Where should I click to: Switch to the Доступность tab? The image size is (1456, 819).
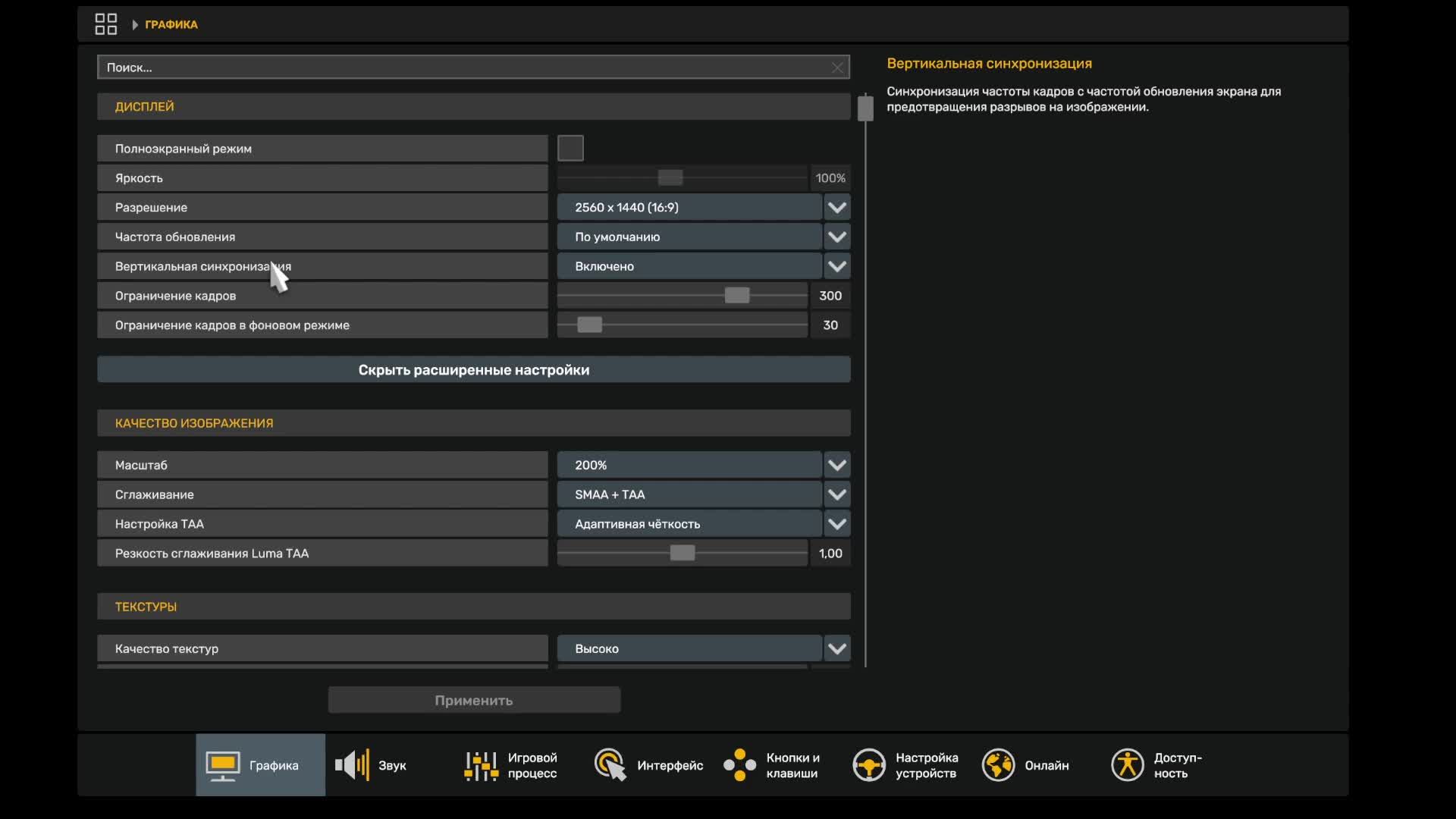tap(1166, 765)
